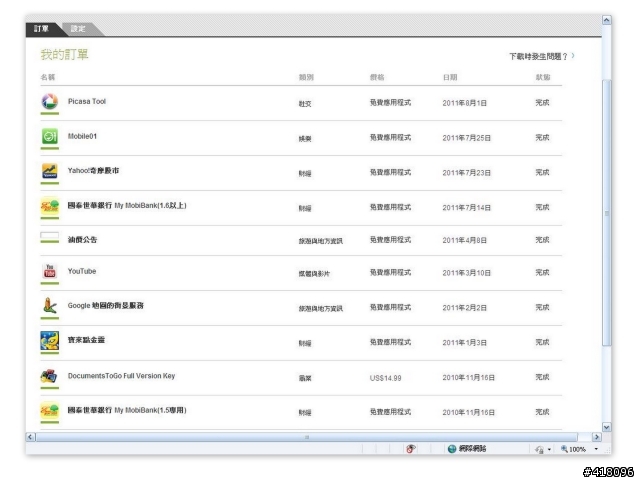Select the 100% zoom magnifier icon
This screenshot has height=480, width=640.
coord(564,449)
